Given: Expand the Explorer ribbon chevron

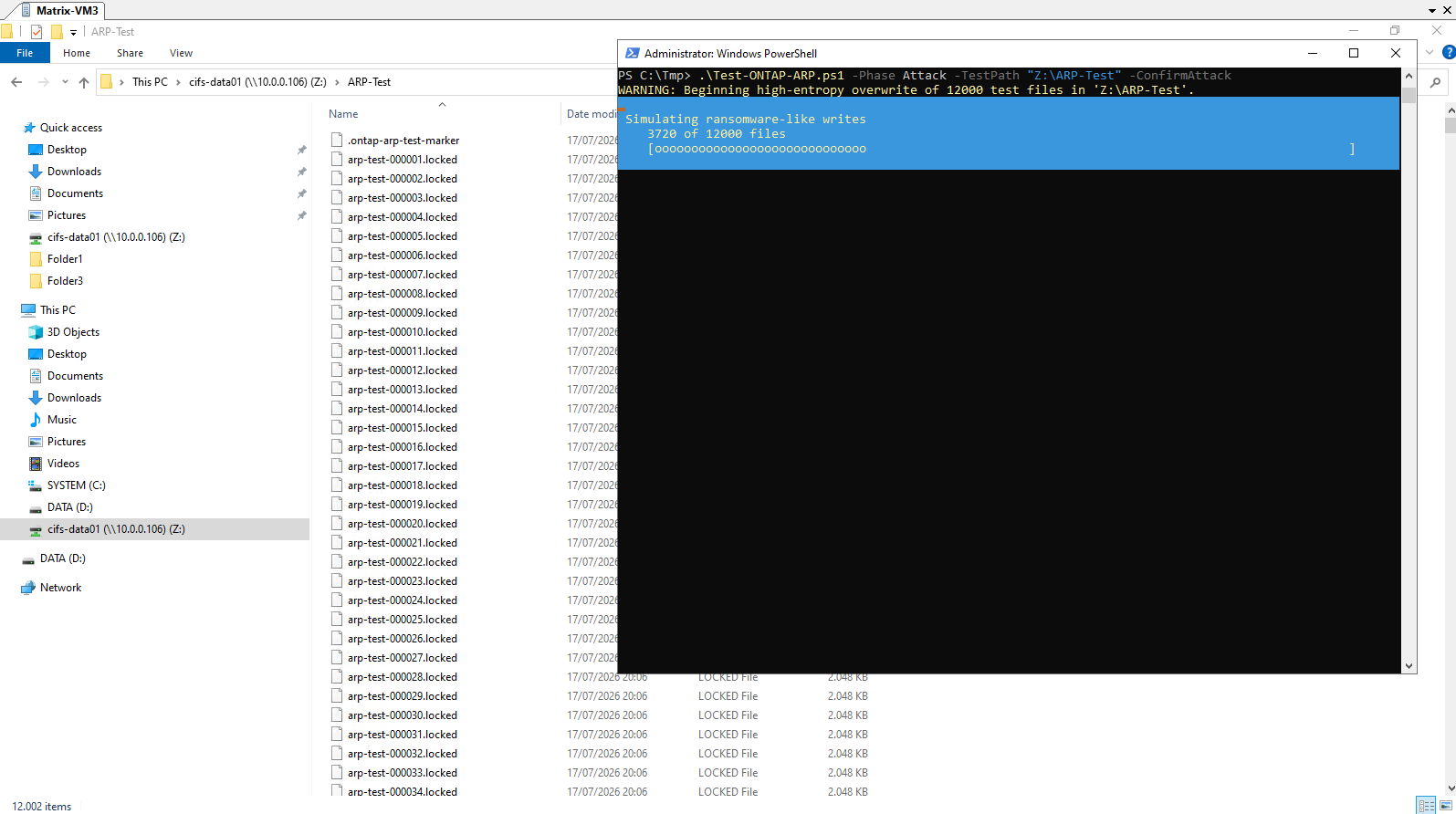Looking at the screenshot, I should pos(1430,52).
